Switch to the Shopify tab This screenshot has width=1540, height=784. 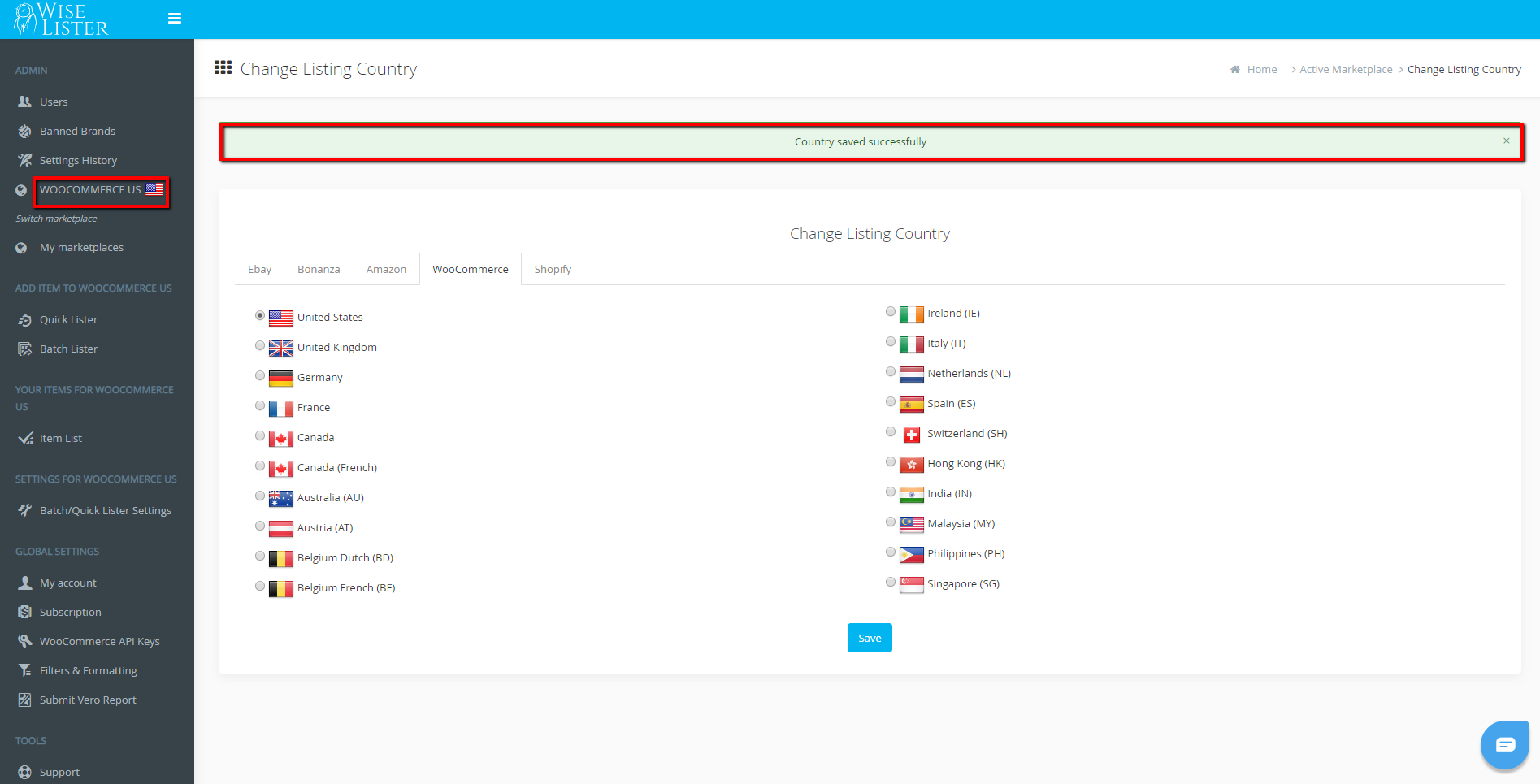point(553,269)
